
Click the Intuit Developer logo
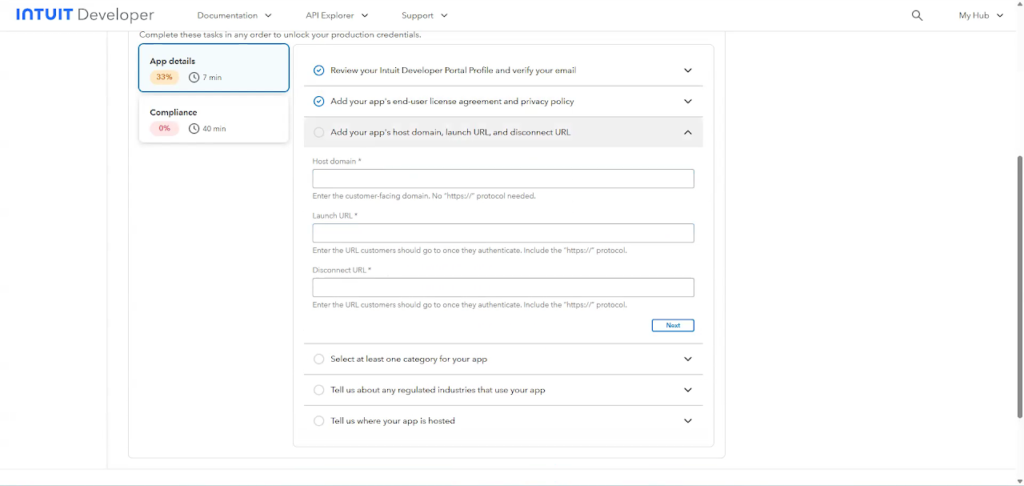(85, 15)
